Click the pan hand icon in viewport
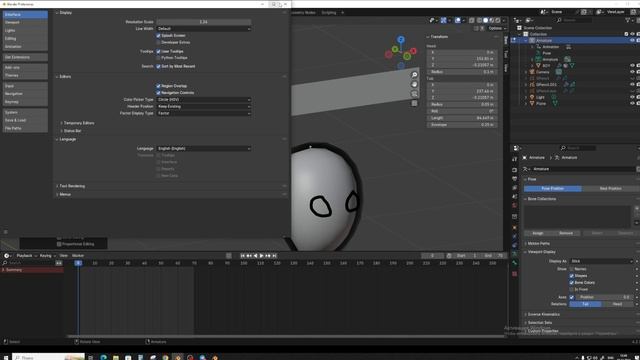Image resolution: width=640 pixels, height=360 pixels. [414, 84]
